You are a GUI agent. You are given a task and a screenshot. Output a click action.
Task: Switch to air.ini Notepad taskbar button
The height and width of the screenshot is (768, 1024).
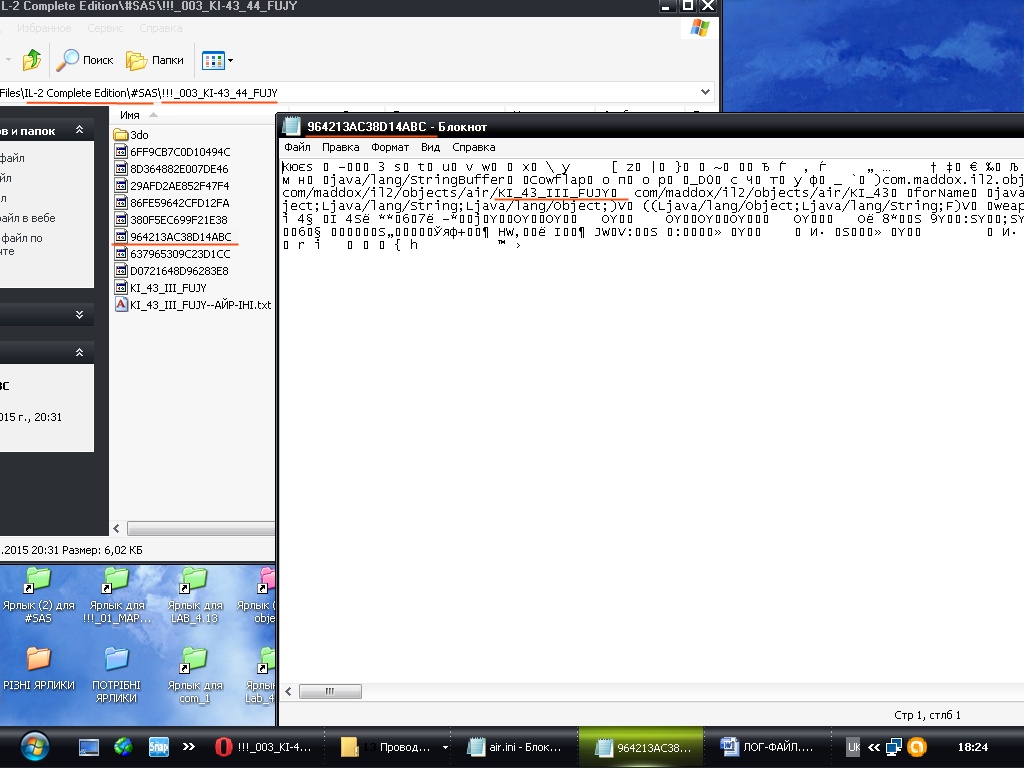pos(514,747)
